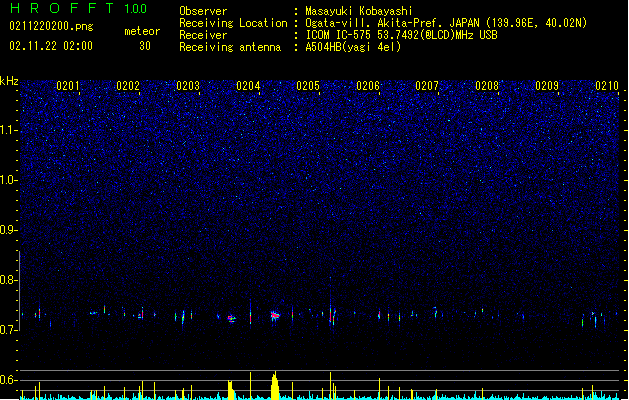Click the 0203 time marker
Image resolution: width=629 pixels, height=400 pixels.
[x=188, y=86]
